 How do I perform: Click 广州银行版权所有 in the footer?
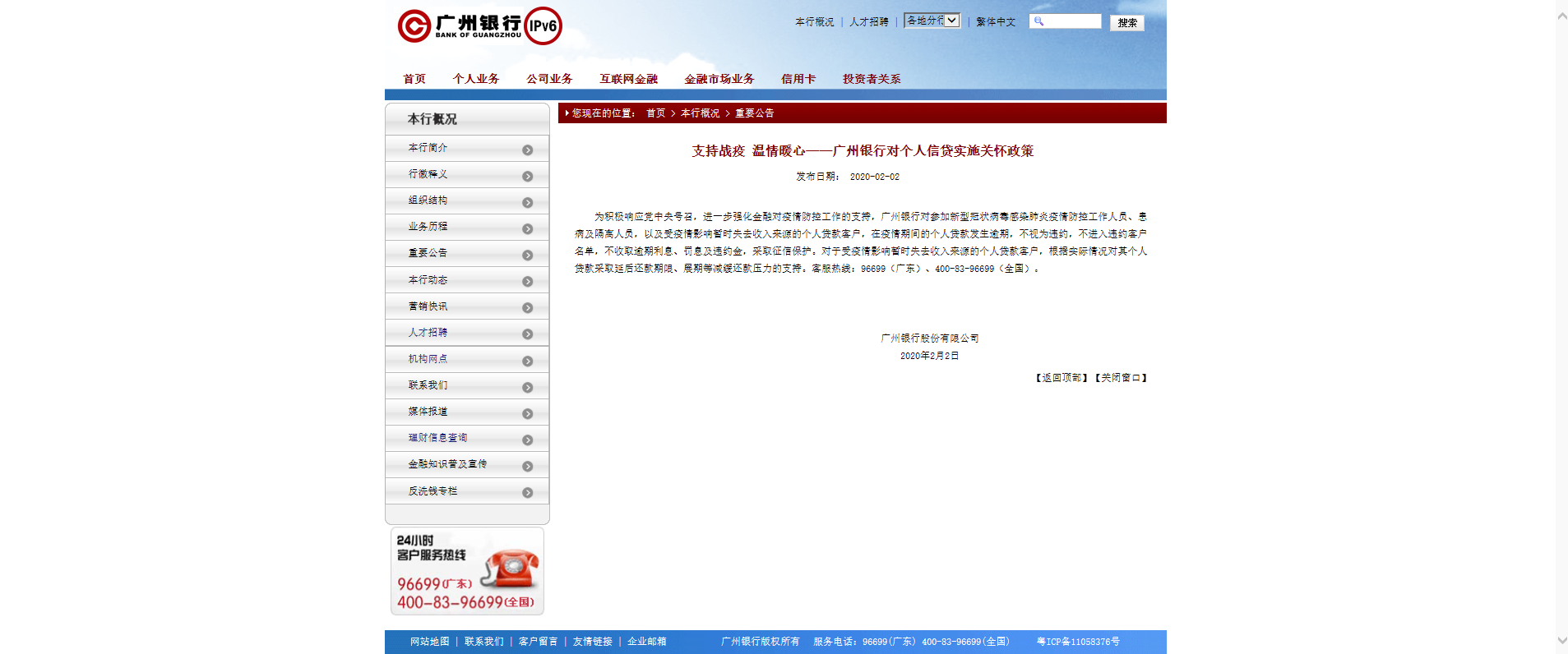[760, 642]
